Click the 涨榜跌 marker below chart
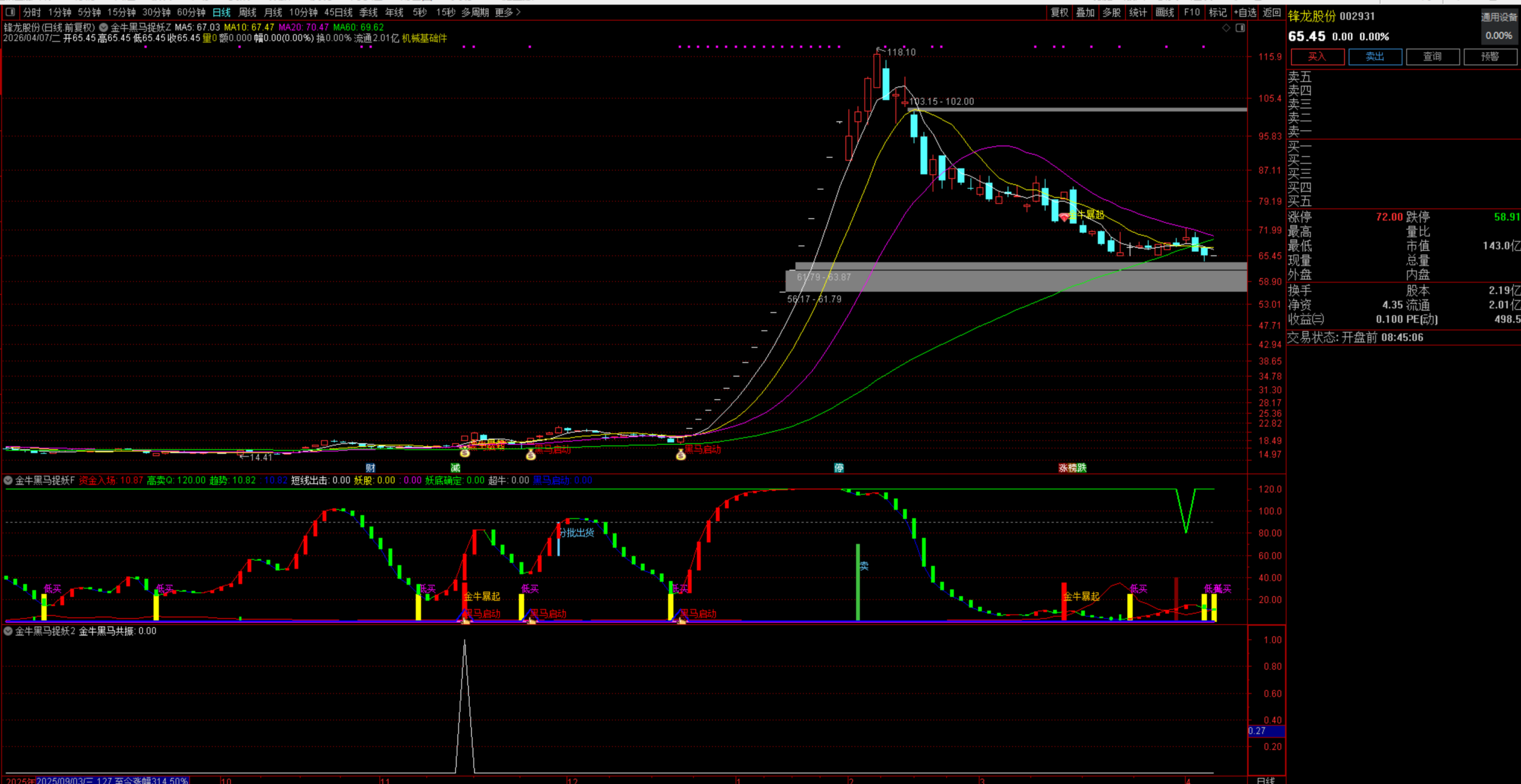1521x784 pixels. tap(1072, 468)
